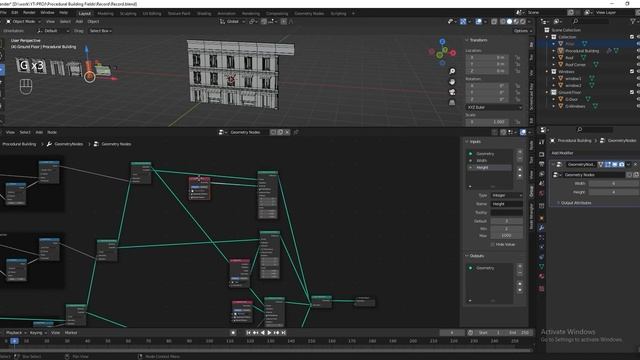Open the Output properties tab icon
The height and width of the screenshot is (360, 640).
(x=542, y=164)
